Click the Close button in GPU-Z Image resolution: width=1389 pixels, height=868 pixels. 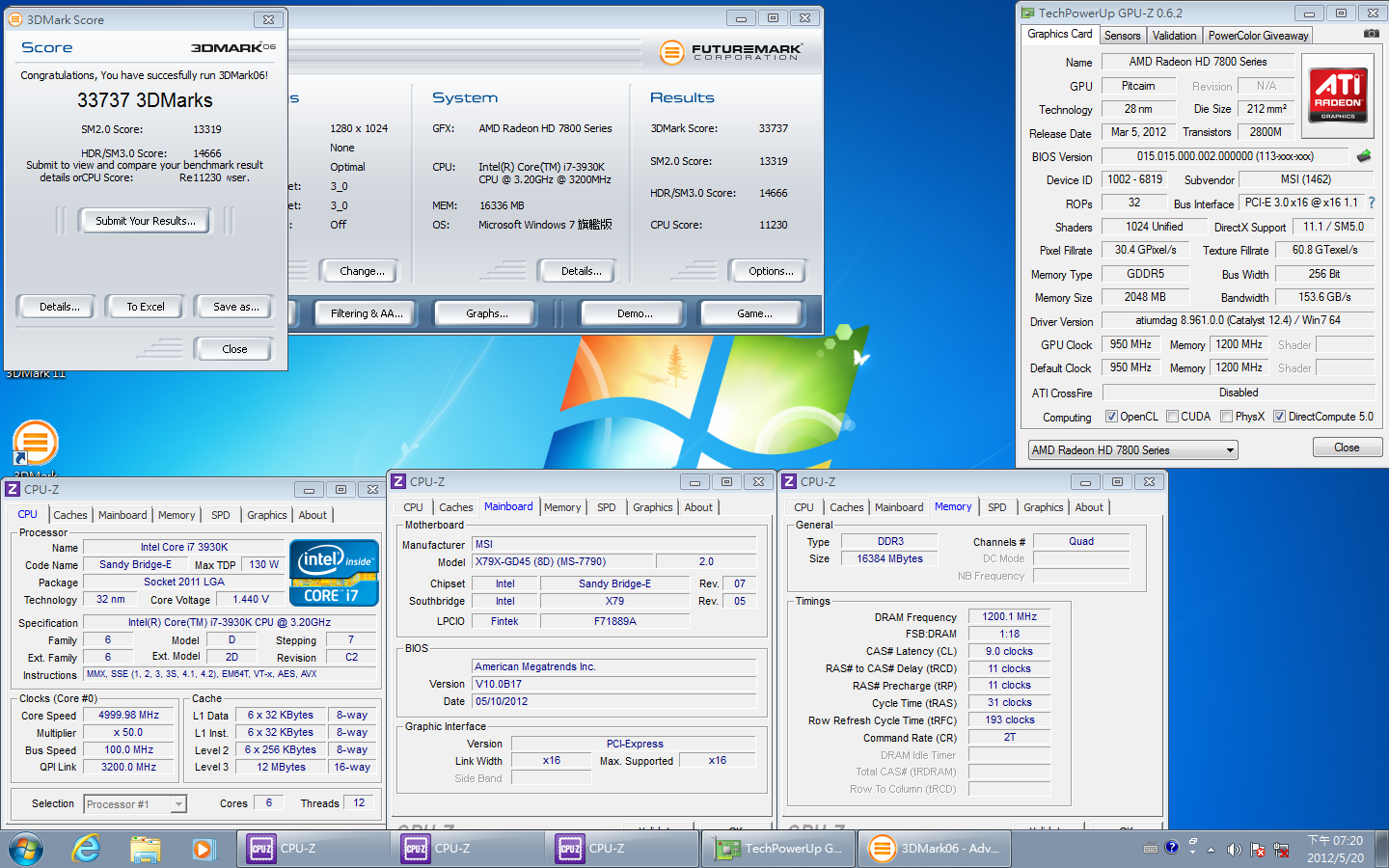pos(1347,448)
